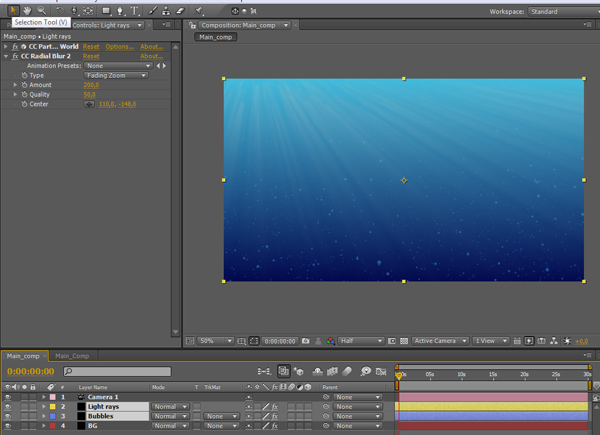Click the Quality value 50,0
600x435 pixels.
click(x=90, y=94)
